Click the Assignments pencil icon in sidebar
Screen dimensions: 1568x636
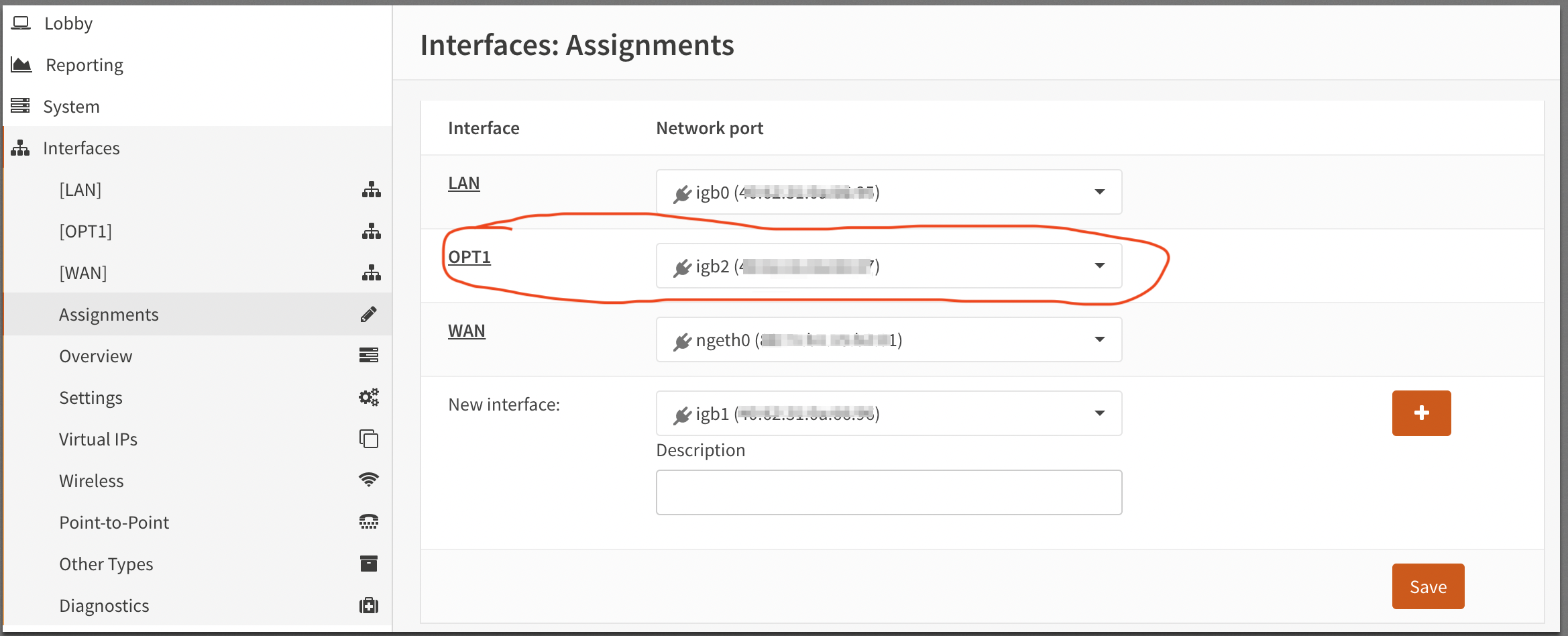[368, 315]
